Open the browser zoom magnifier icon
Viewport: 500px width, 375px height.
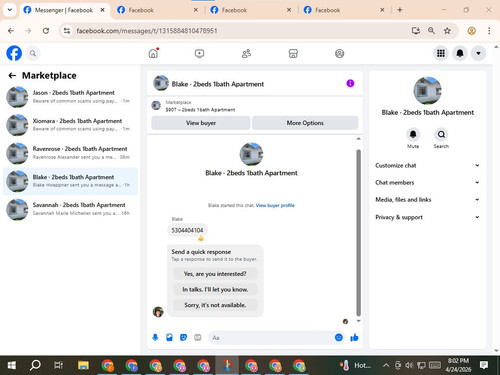[x=431, y=31]
